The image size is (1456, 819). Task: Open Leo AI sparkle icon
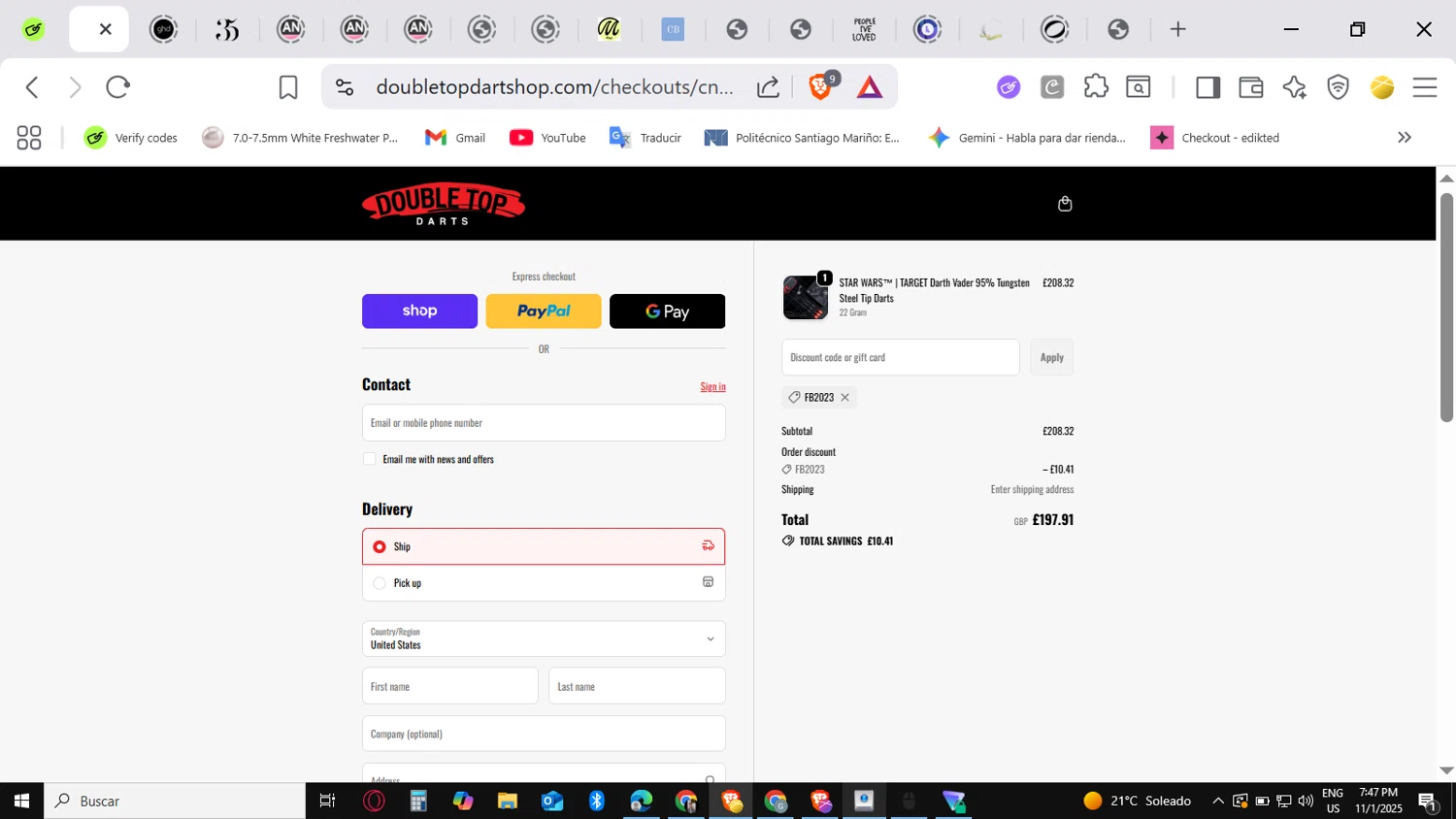point(1295,87)
